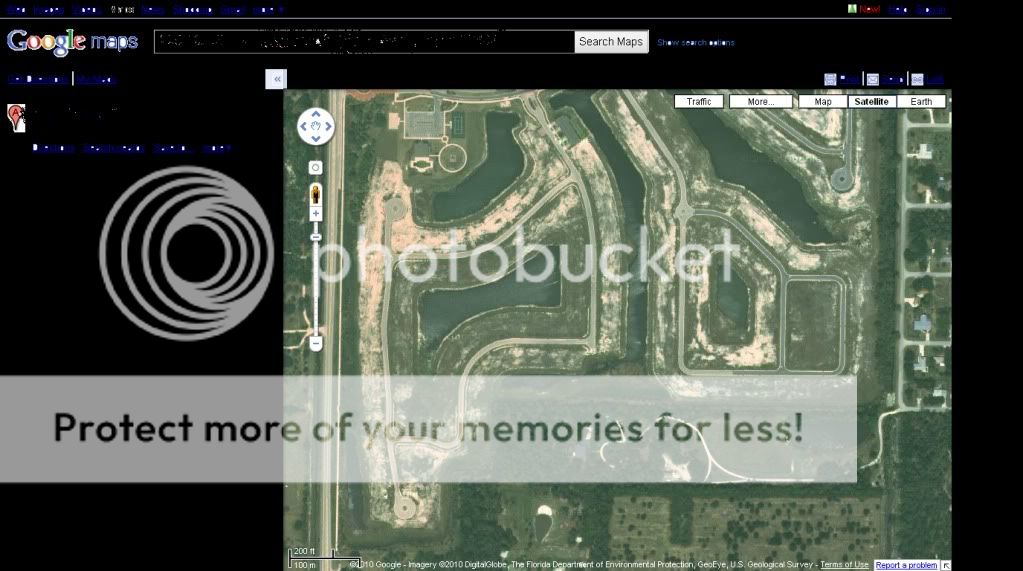The width and height of the screenshot is (1023, 571).
Task: Zoom out with the minus button
Action: point(316,343)
